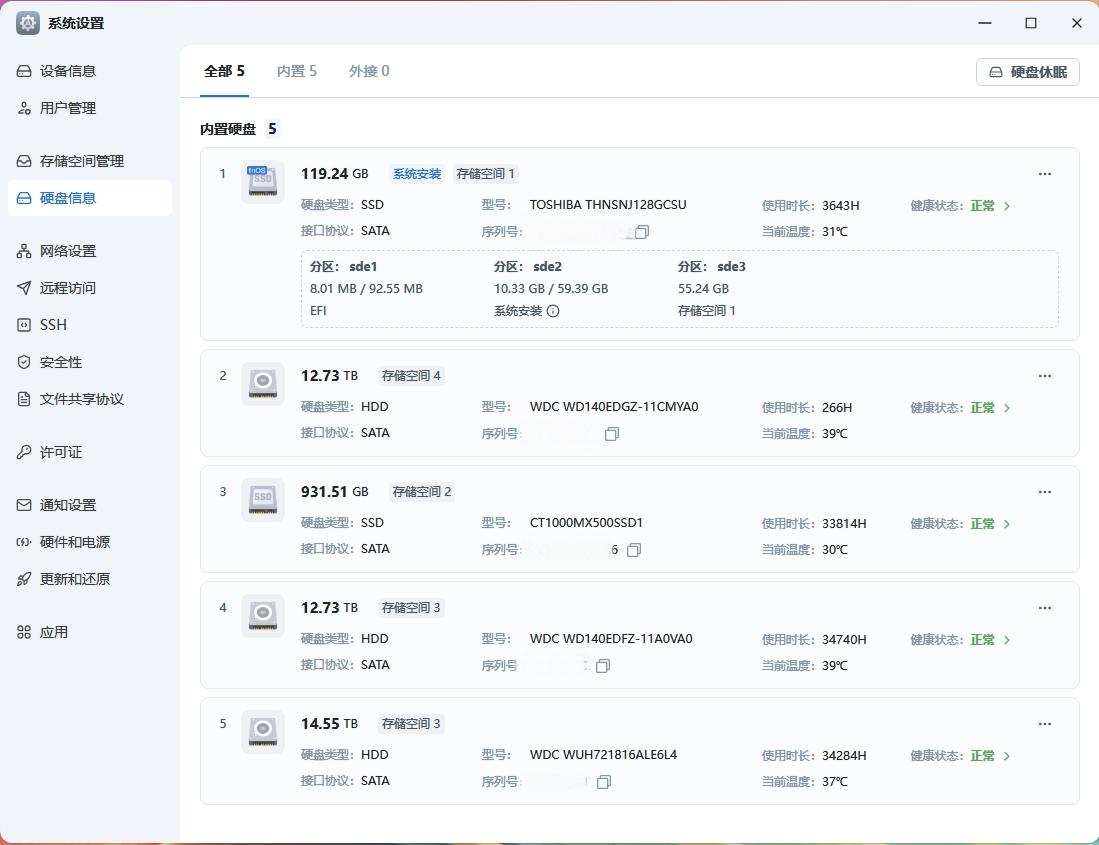Go to SSH settings page
Image resolution: width=1099 pixels, height=845 pixels.
[53, 325]
